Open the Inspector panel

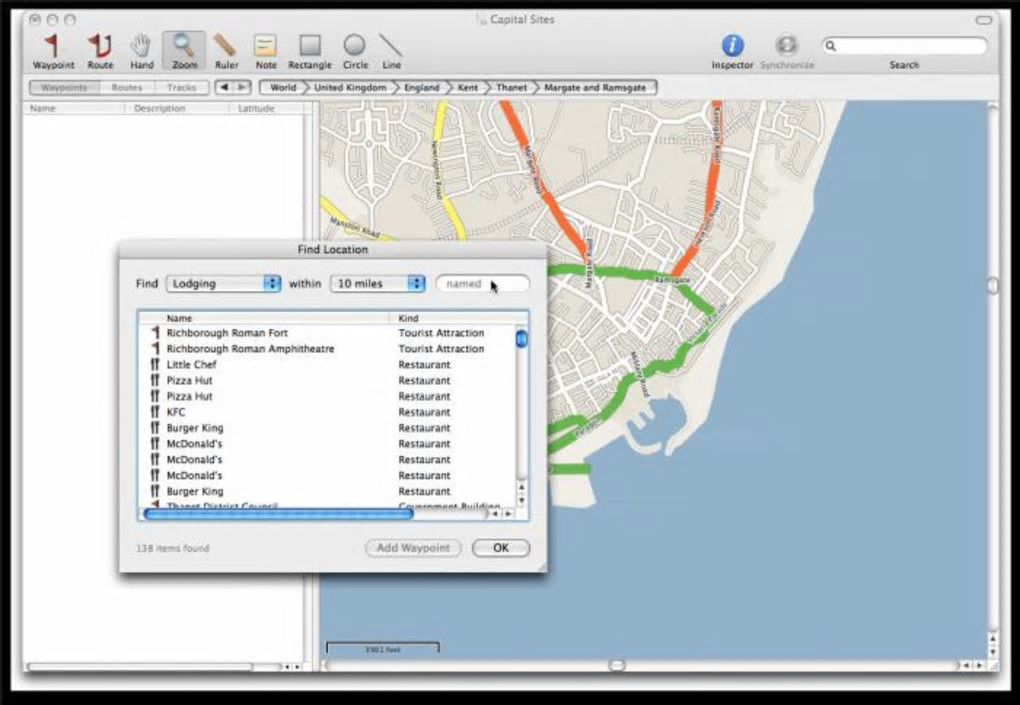pos(732,46)
